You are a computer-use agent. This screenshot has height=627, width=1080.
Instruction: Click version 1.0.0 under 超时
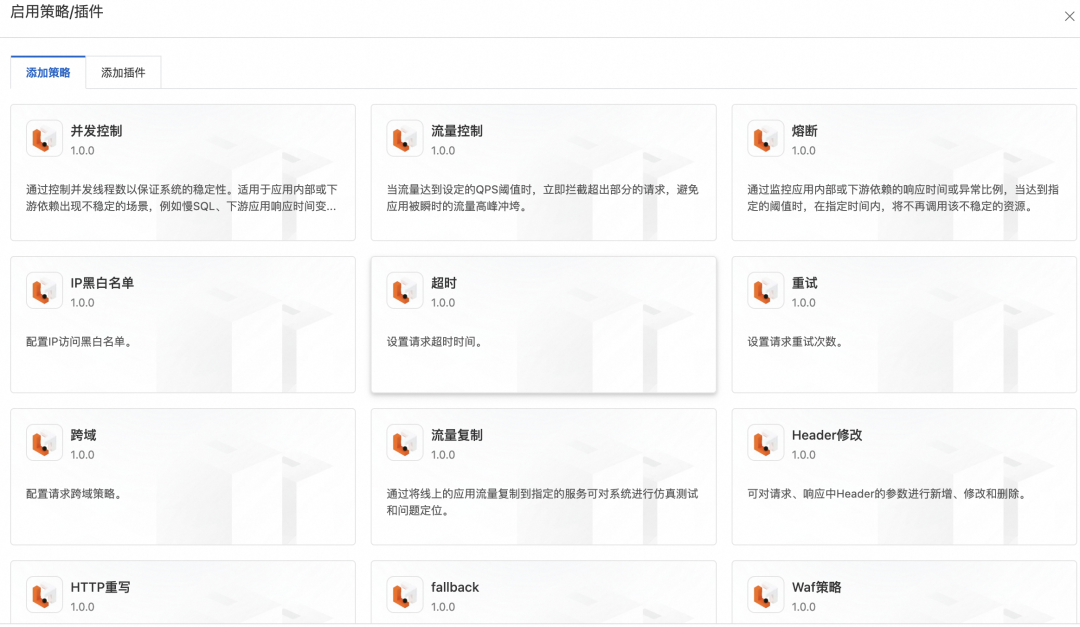point(444,303)
